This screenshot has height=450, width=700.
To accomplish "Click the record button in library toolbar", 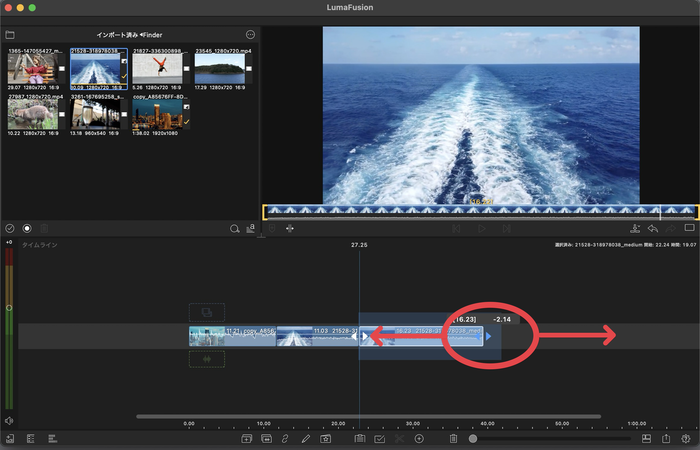I will tap(27, 229).
